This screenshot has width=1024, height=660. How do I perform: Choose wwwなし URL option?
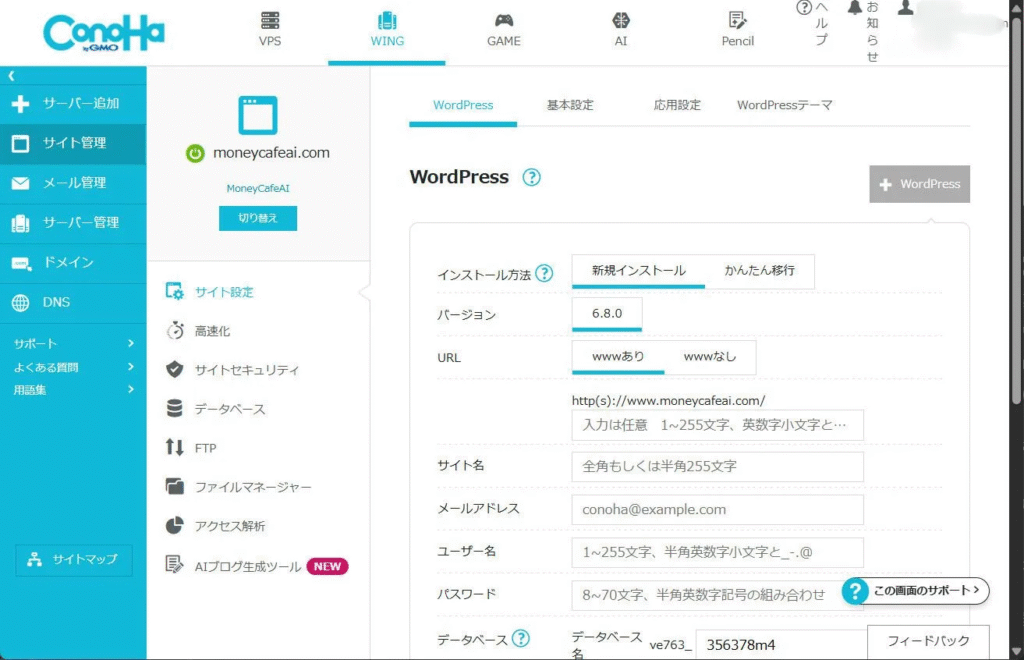coord(710,356)
